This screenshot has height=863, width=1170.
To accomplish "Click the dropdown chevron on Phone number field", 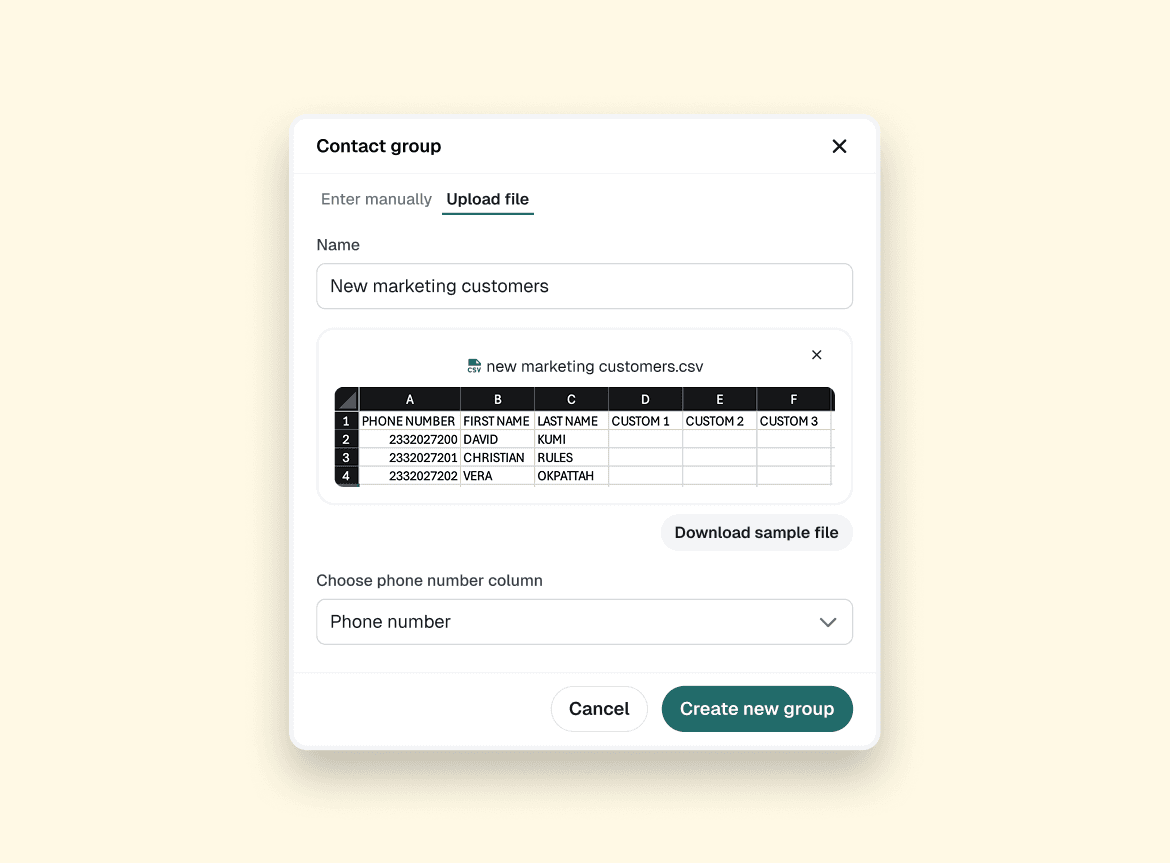I will [x=828, y=621].
